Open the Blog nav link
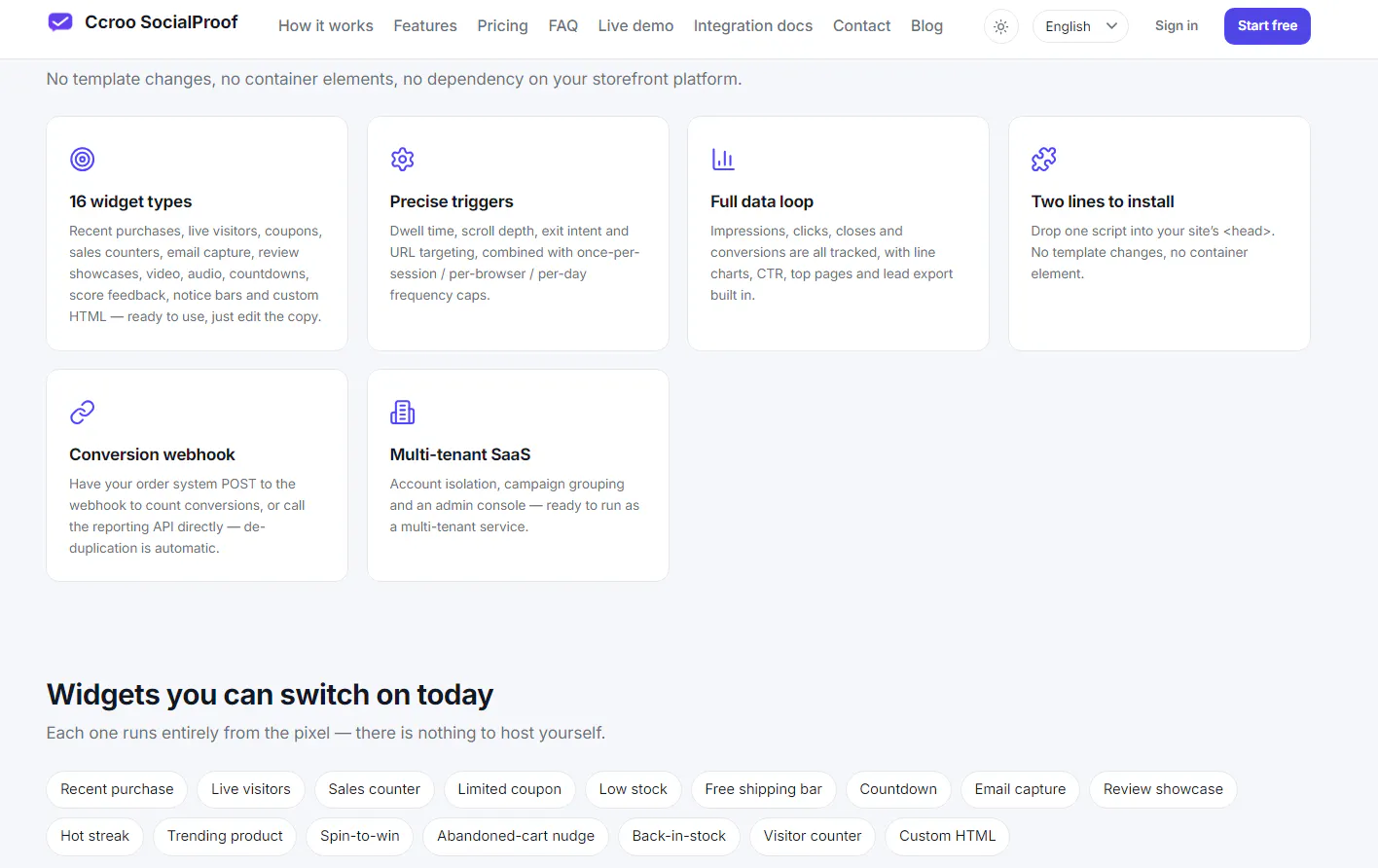This screenshot has width=1378, height=868. tap(926, 26)
